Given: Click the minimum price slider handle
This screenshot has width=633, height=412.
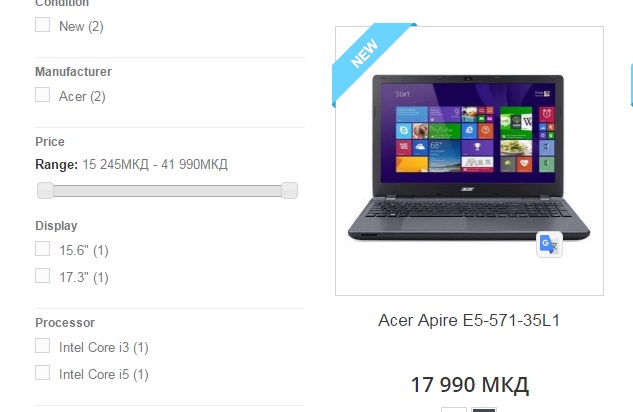Looking at the screenshot, I should point(45,190).
